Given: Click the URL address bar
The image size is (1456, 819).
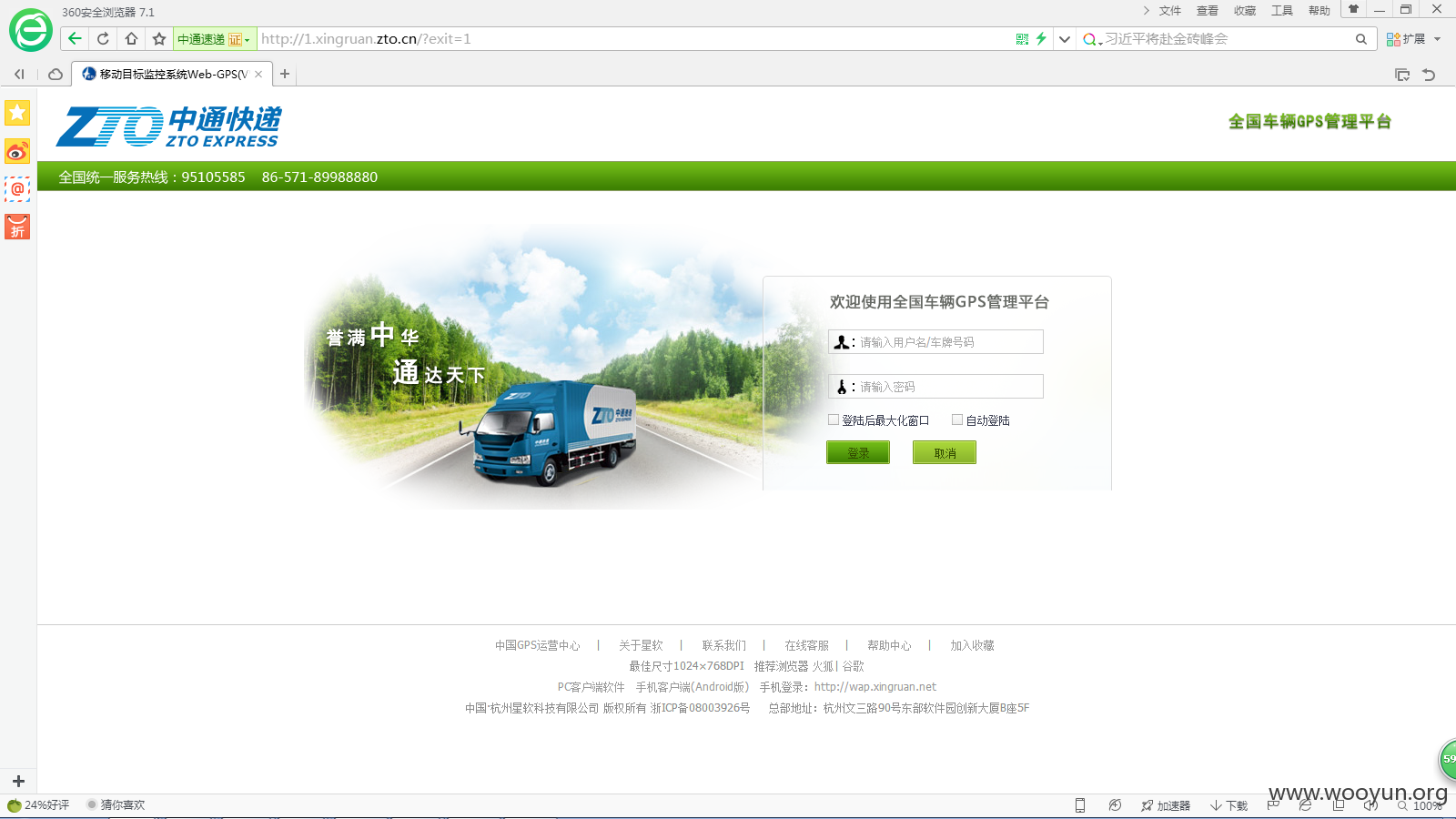Looking at the screenshot, I should point(634,39).
